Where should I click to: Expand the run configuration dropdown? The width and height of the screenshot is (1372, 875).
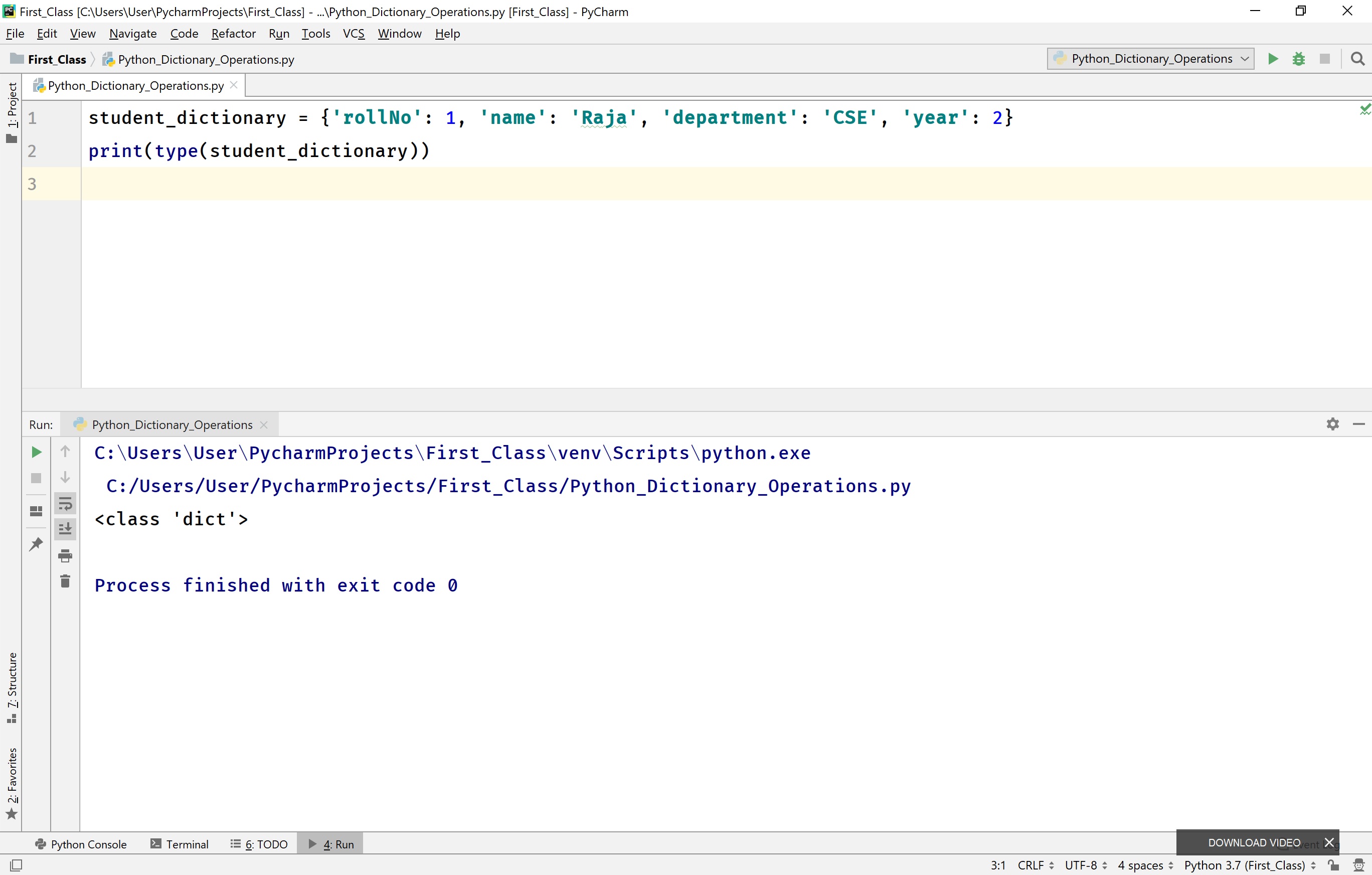point(1150,59)
